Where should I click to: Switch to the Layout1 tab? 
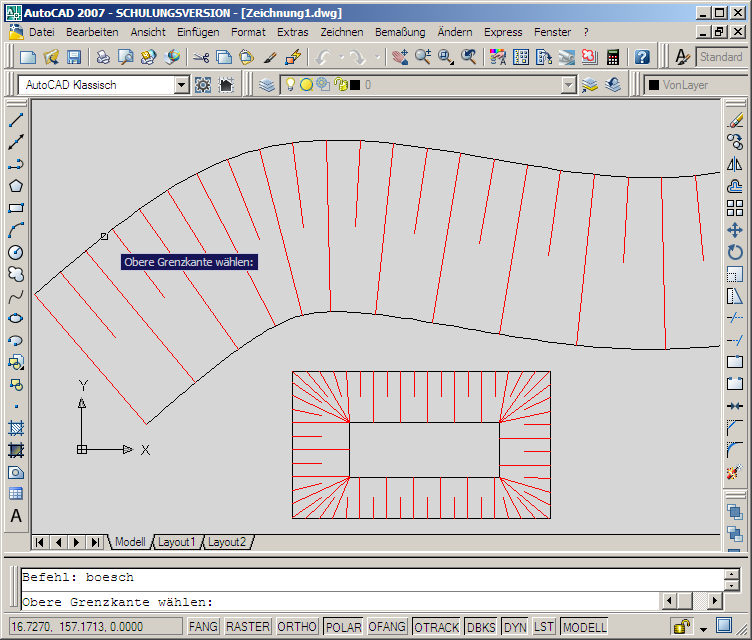point(177,542)
